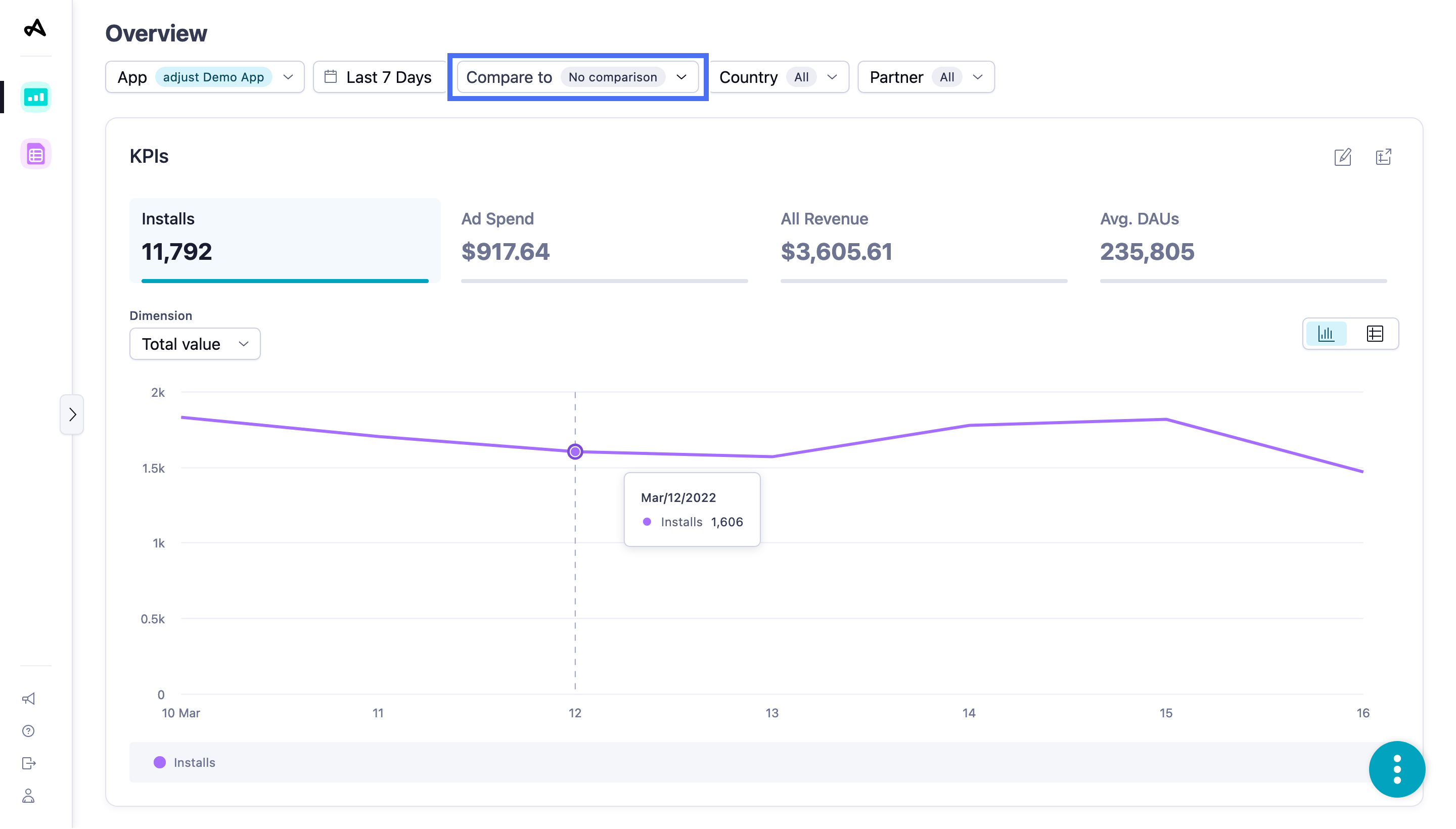Select the Installs KPI tab

pyautogui.click(x=285, y=240)
